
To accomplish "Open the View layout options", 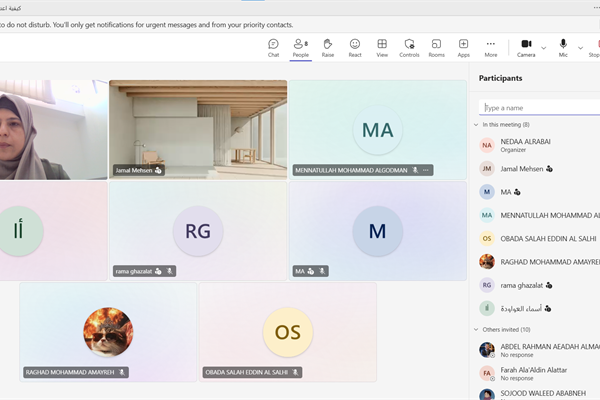I will 382,48.
